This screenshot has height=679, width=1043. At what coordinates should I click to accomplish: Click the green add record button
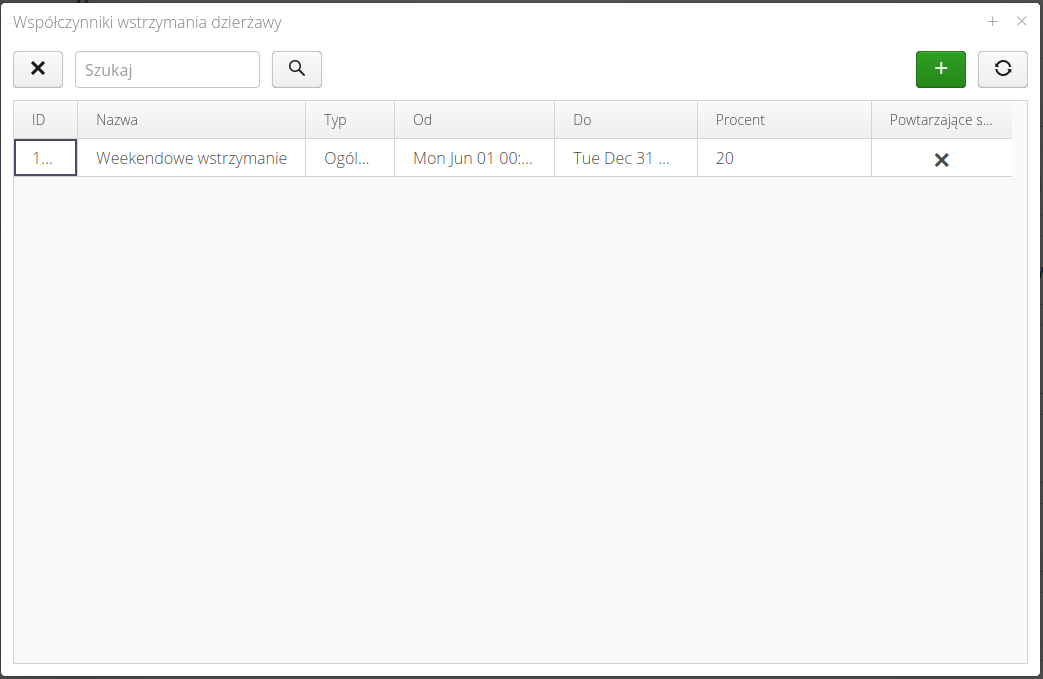940,69
